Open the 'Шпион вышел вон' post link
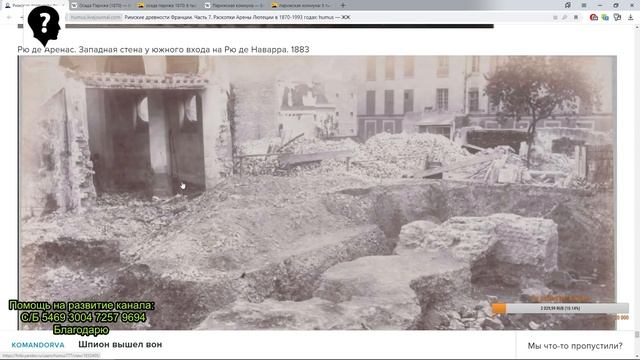Viewport: 640px width, 360px height. [x=120, y=344]
